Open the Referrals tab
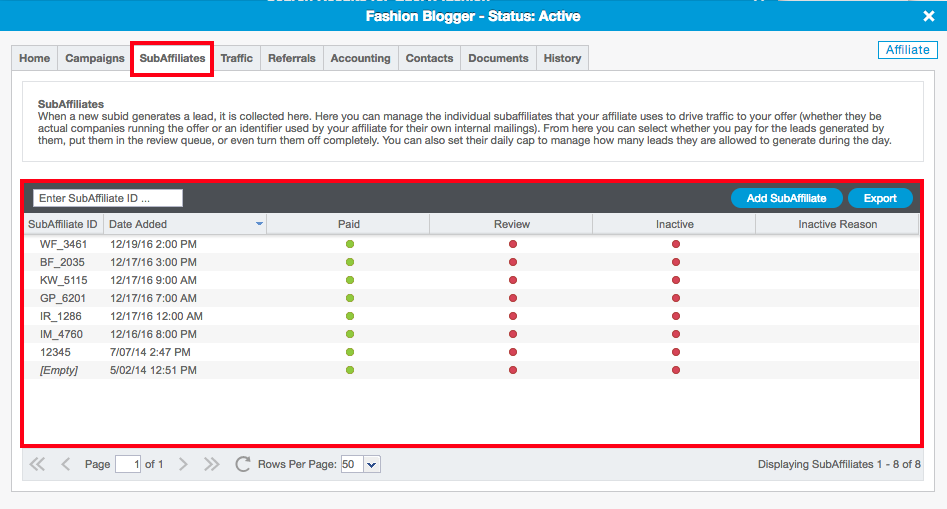Screen dimensions: 947x509 click(292, 58)
